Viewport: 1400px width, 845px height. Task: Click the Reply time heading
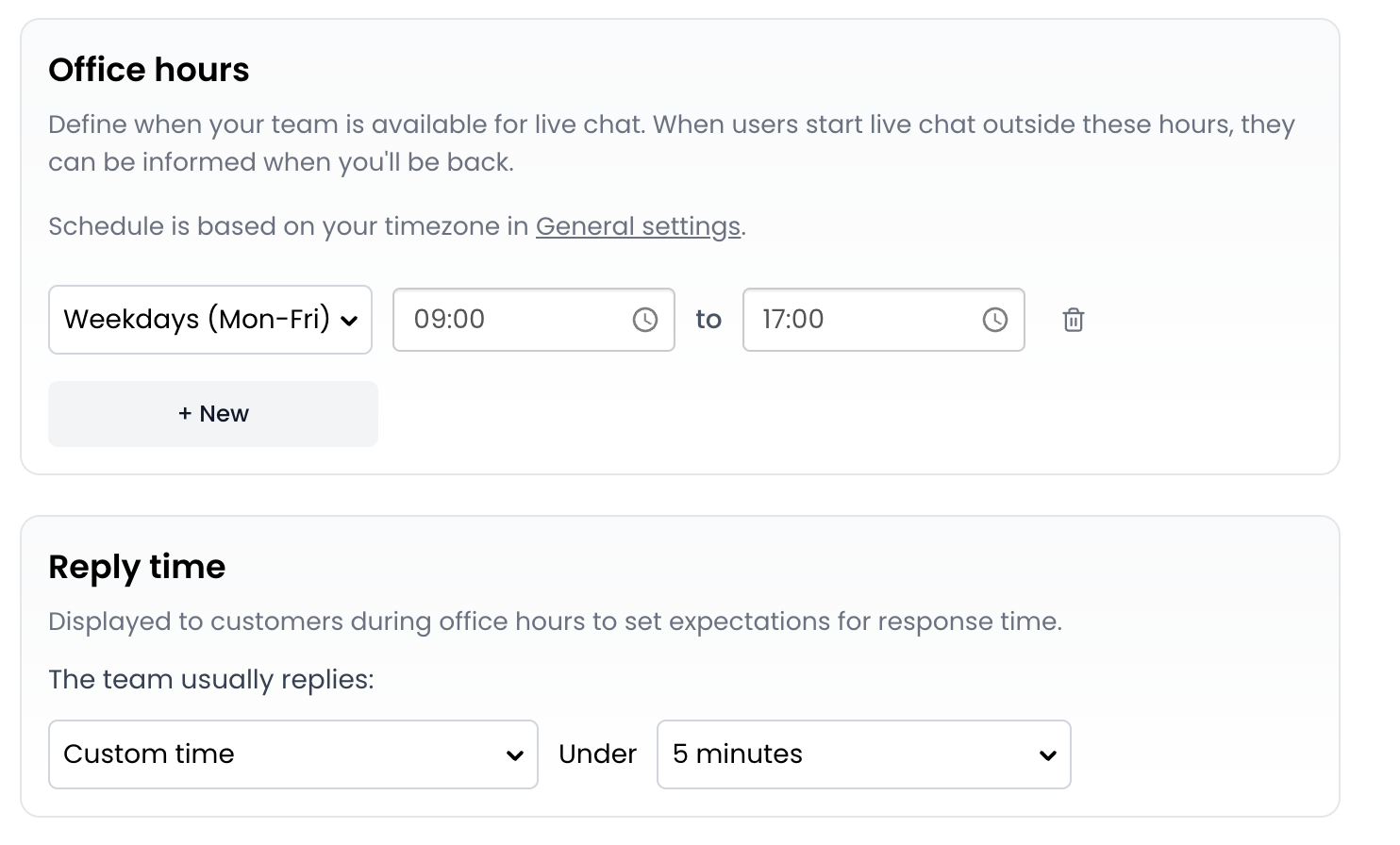[137, 567]
